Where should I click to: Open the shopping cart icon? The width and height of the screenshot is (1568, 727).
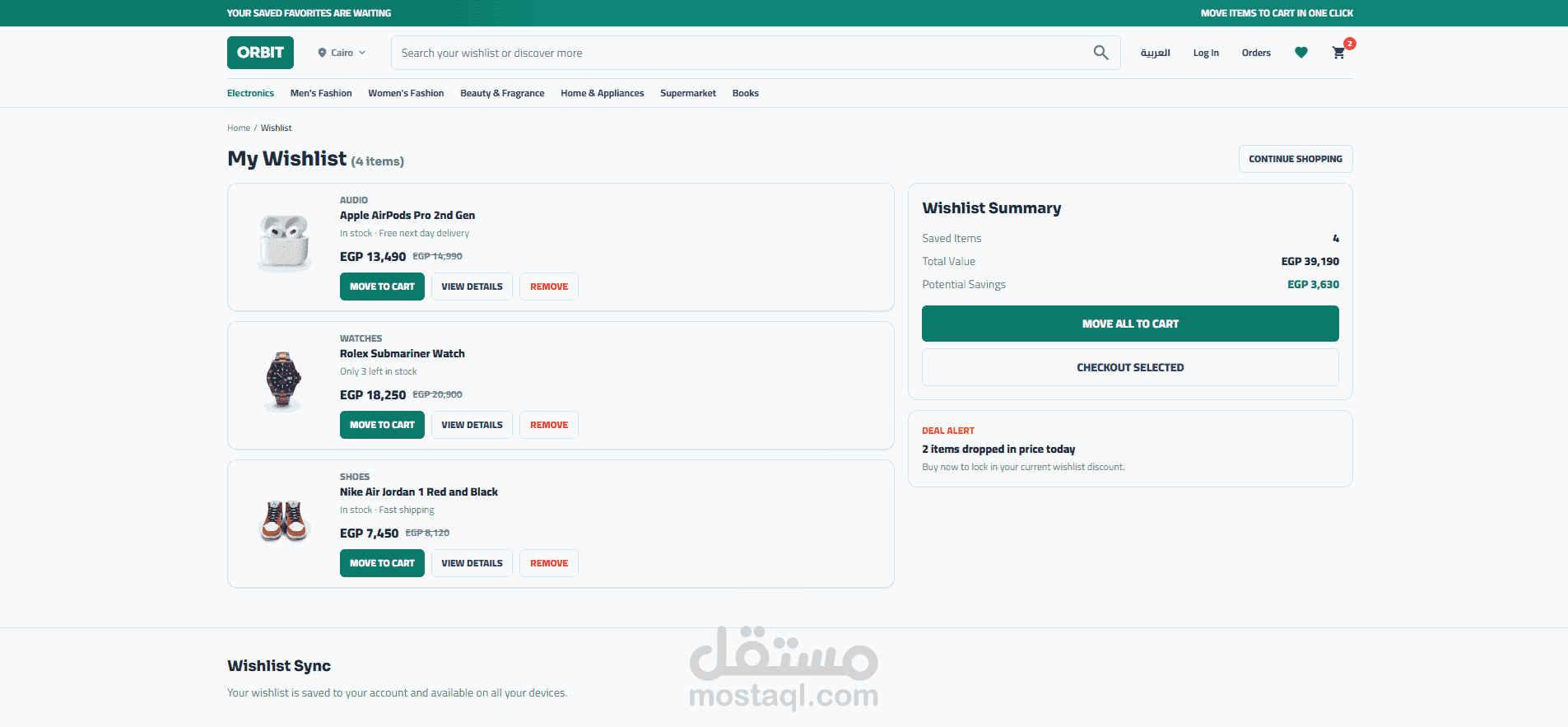[1339, 53]
